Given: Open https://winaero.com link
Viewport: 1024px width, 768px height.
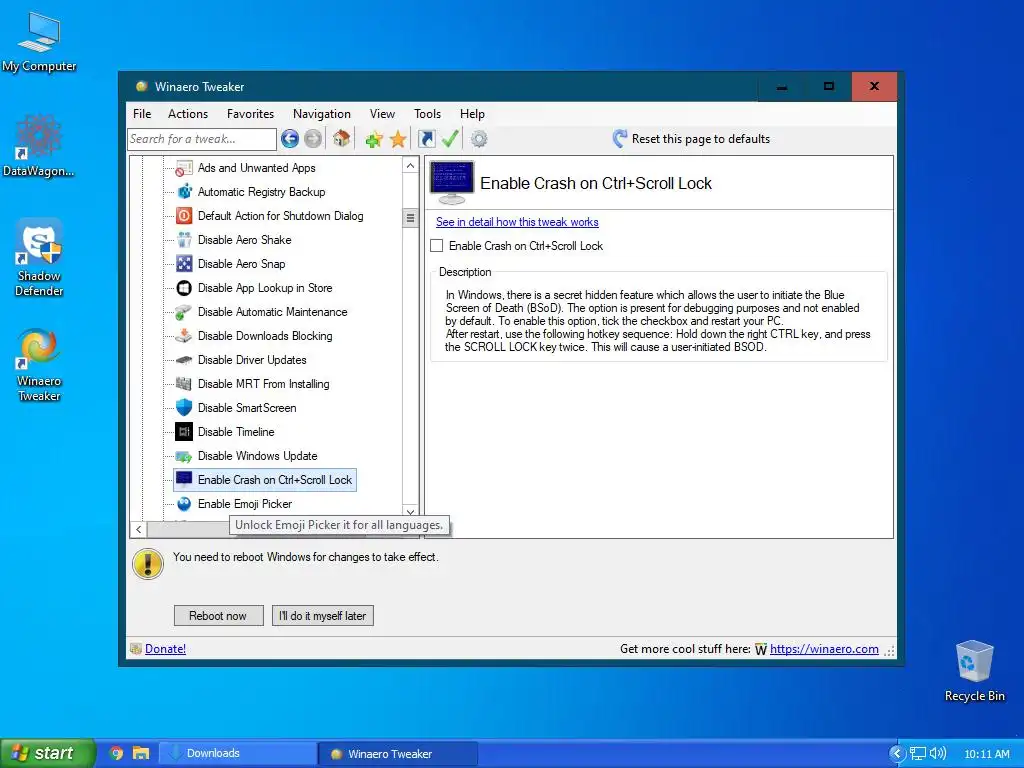Looking at the screenshot, I should coord(824,648).
